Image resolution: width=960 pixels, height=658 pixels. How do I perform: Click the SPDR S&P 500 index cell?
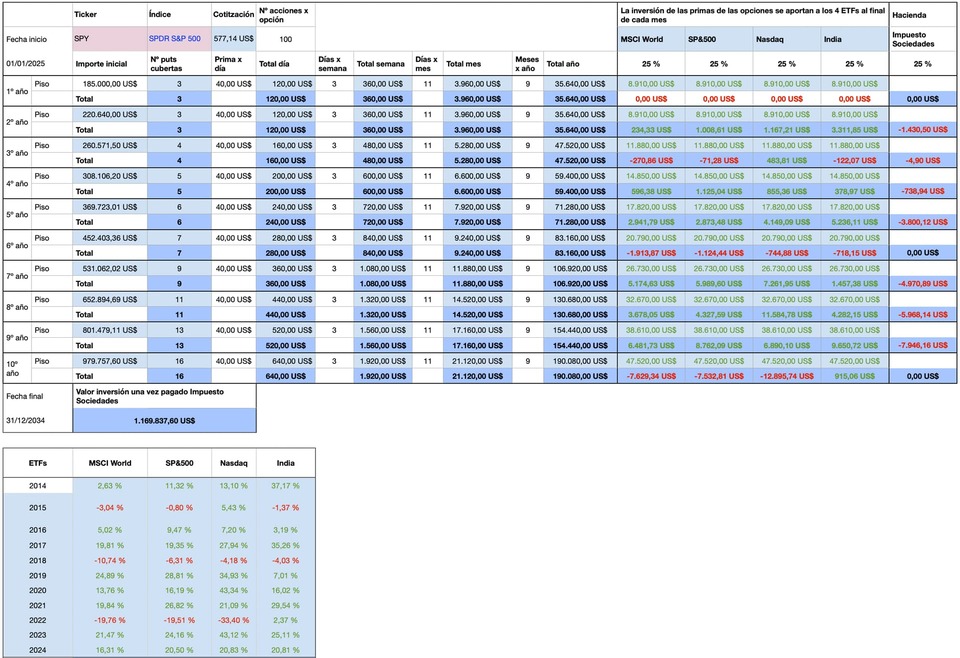tap(179, 39)
